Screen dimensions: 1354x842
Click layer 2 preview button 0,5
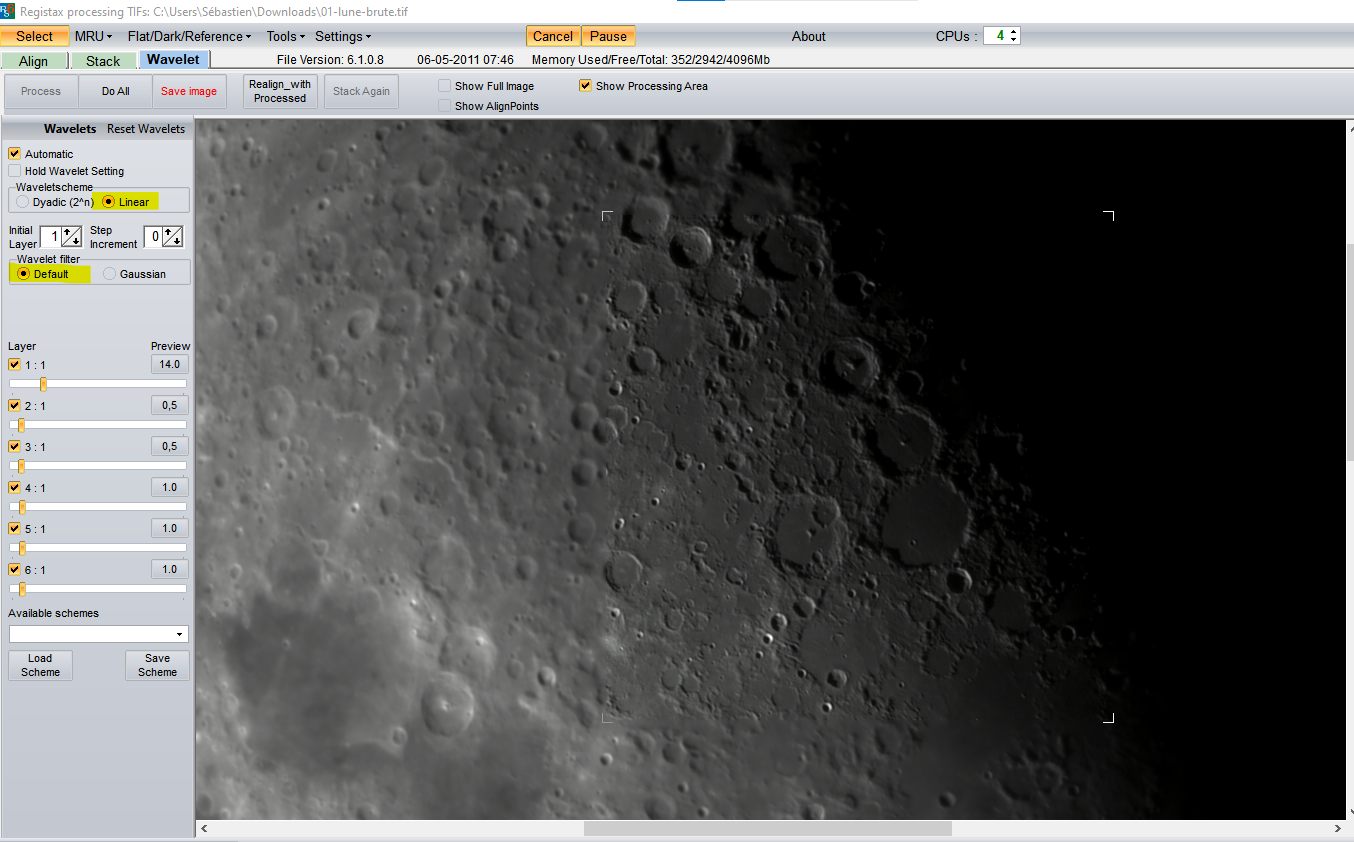(170, 405)
